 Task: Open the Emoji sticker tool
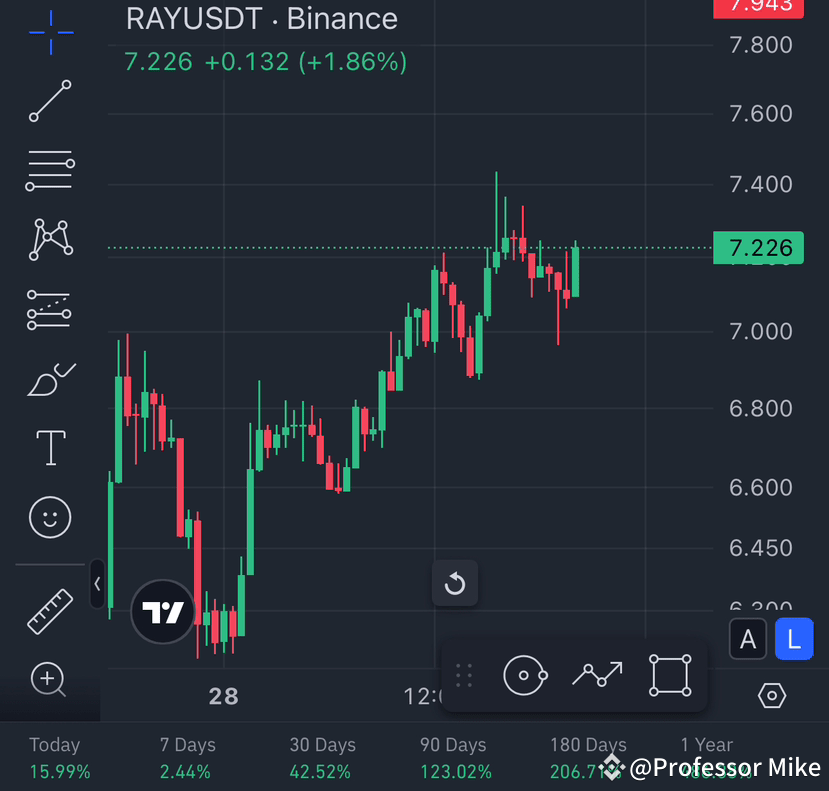pyautogui.click(x=50, y=517)
